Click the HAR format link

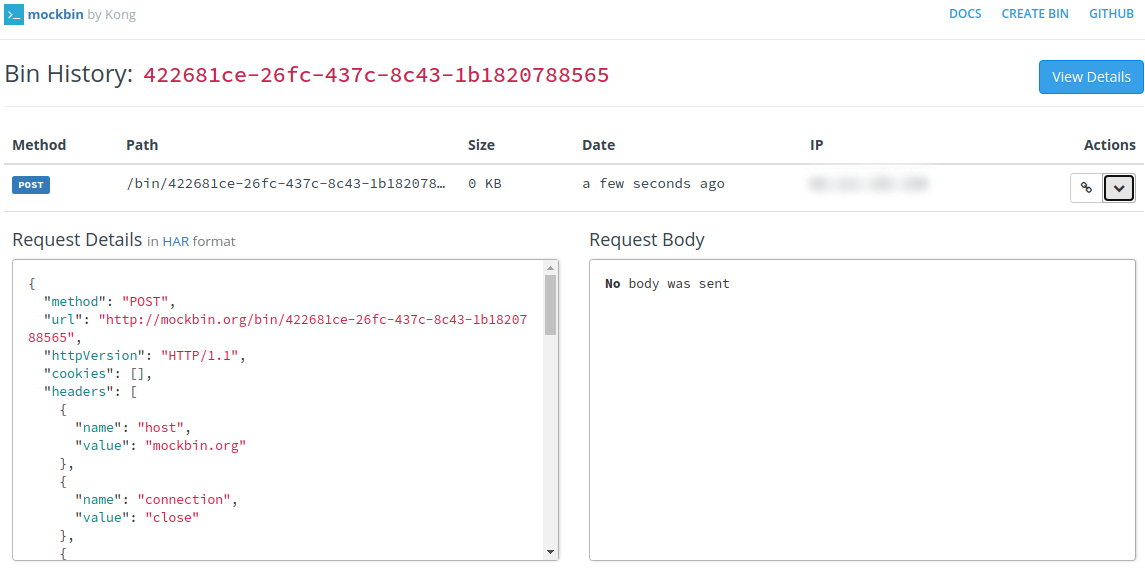point(175,241)
